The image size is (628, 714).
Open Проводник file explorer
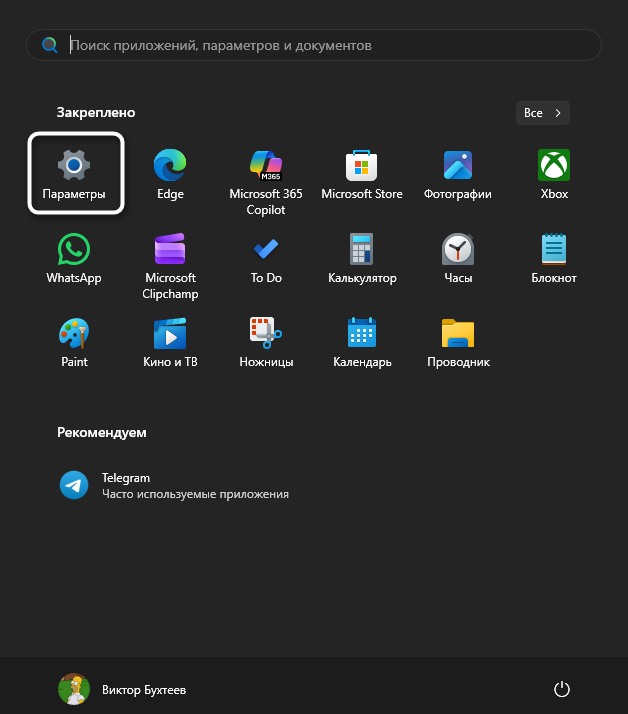pos(458,342)
